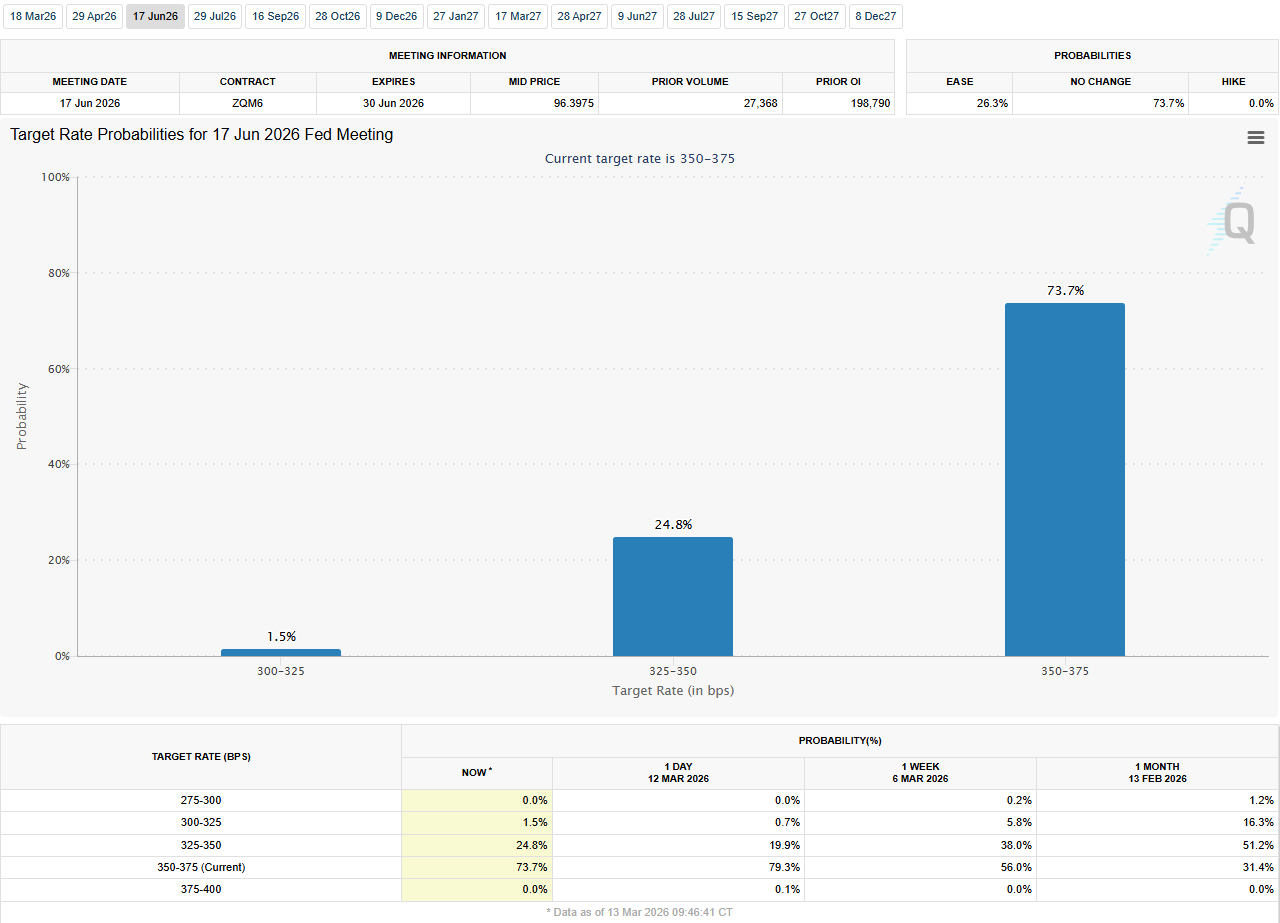The height and width of the screenshot is (923, 1280).
Task: Choose the 27 Jan27 meeting tab
Action: [456, 17]
